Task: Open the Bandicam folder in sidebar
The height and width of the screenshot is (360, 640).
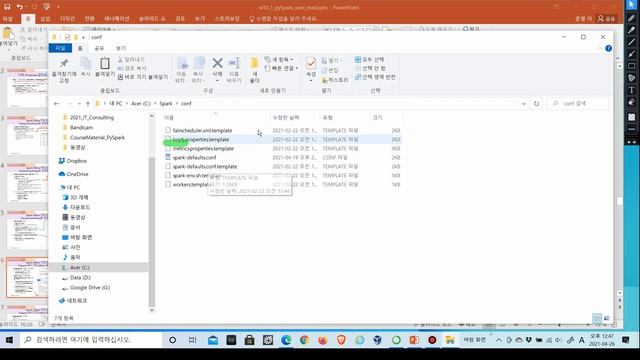Action: (x=81, y=127)
